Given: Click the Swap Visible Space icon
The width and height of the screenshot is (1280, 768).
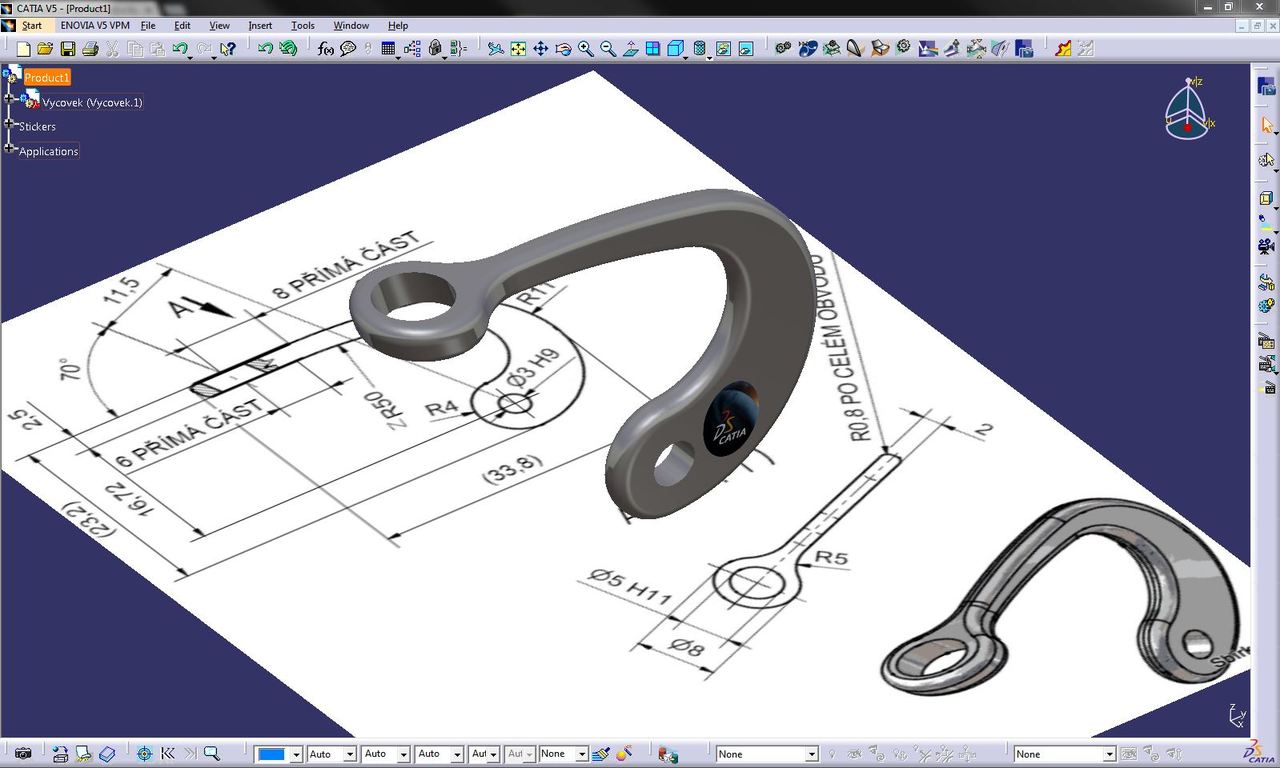Looking at the screenshot, I should click(x=746, y=48).
